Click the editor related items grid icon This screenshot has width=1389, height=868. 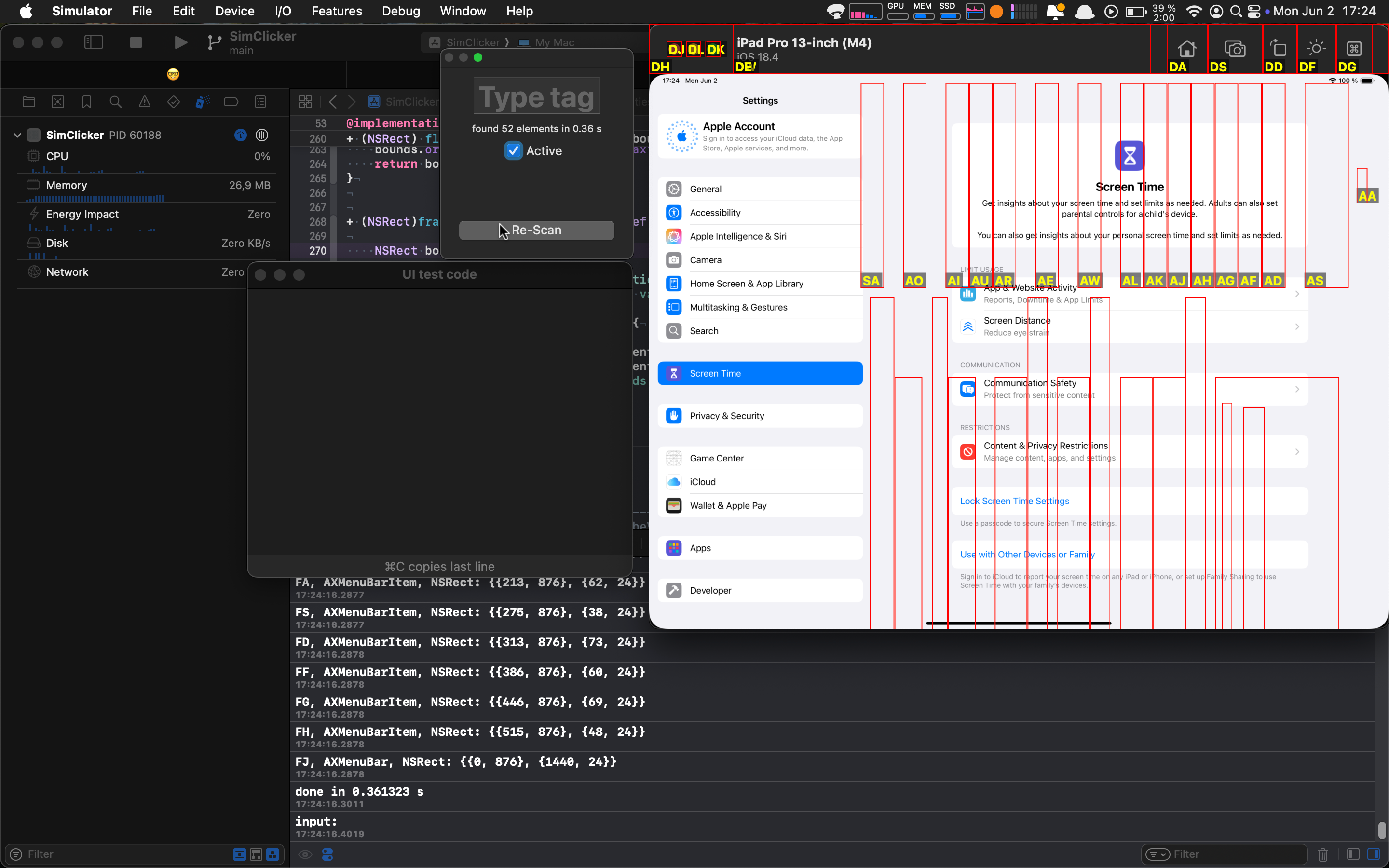305,102
